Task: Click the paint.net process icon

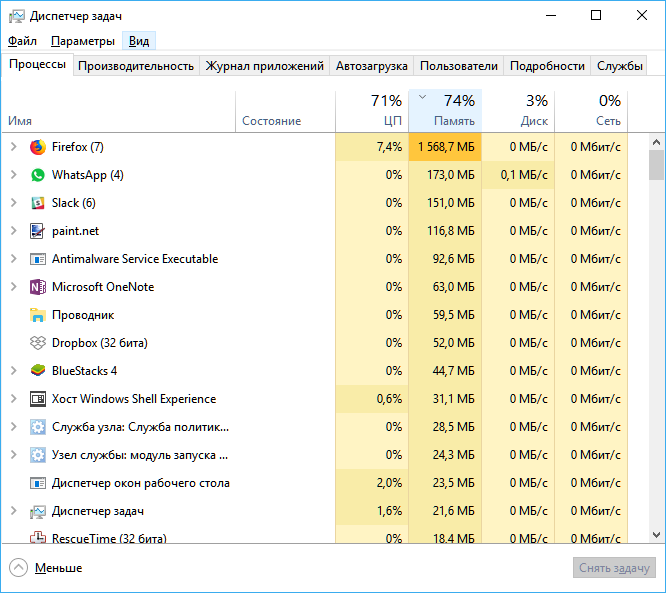Action: point(38,231)
